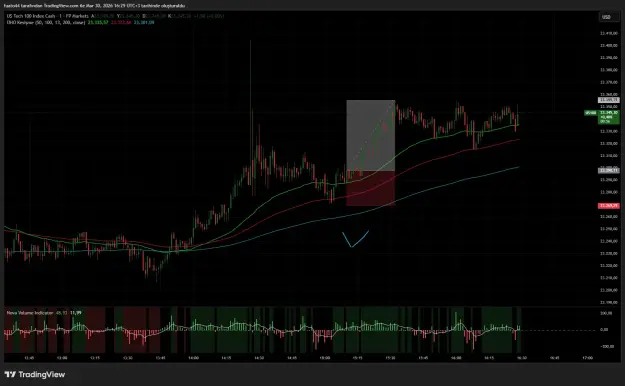Click the 13:00 label on time axis

(x=62, y=358)
